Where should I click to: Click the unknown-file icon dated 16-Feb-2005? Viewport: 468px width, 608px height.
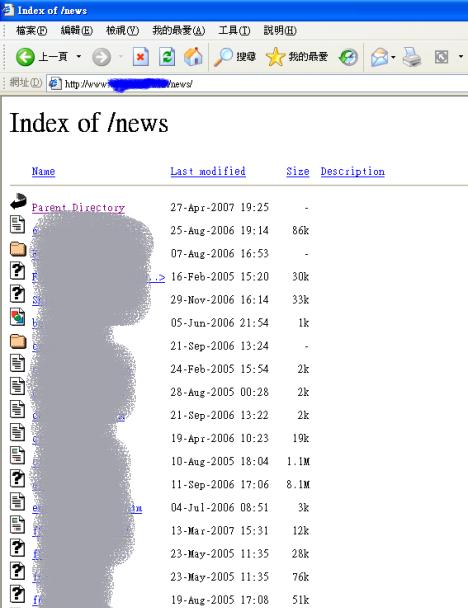(x=17, y=271)
